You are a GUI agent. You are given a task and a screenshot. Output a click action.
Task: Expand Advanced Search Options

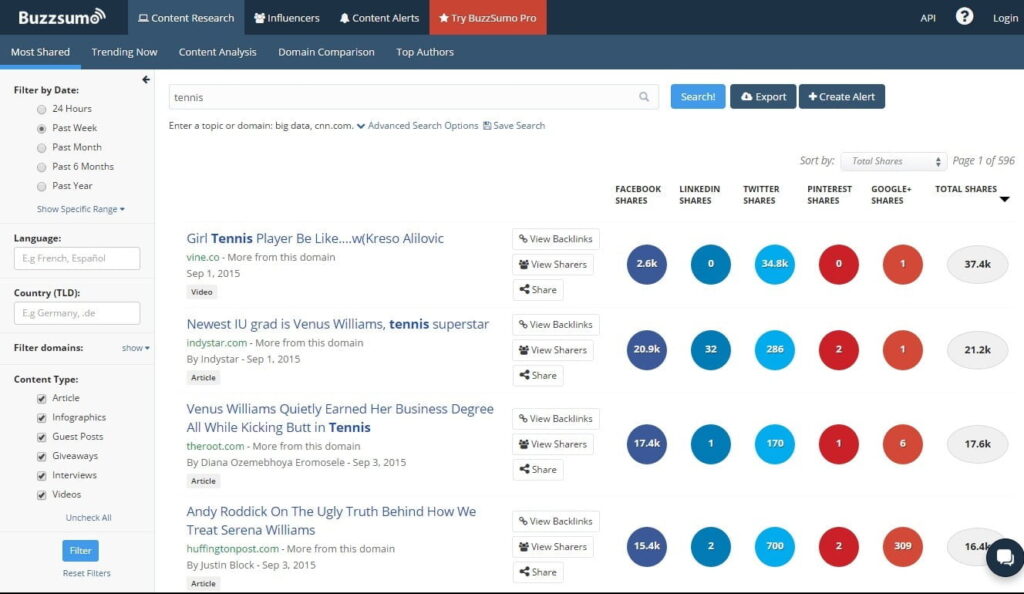pos(417,125)
